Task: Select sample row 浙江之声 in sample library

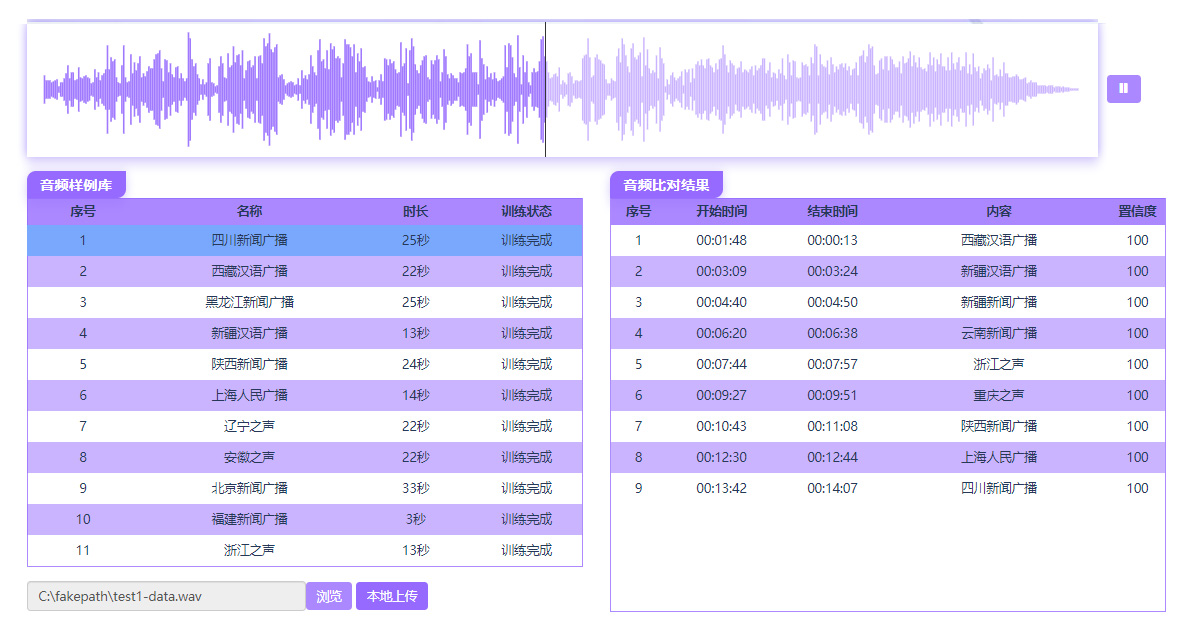Action: (305, 550)
